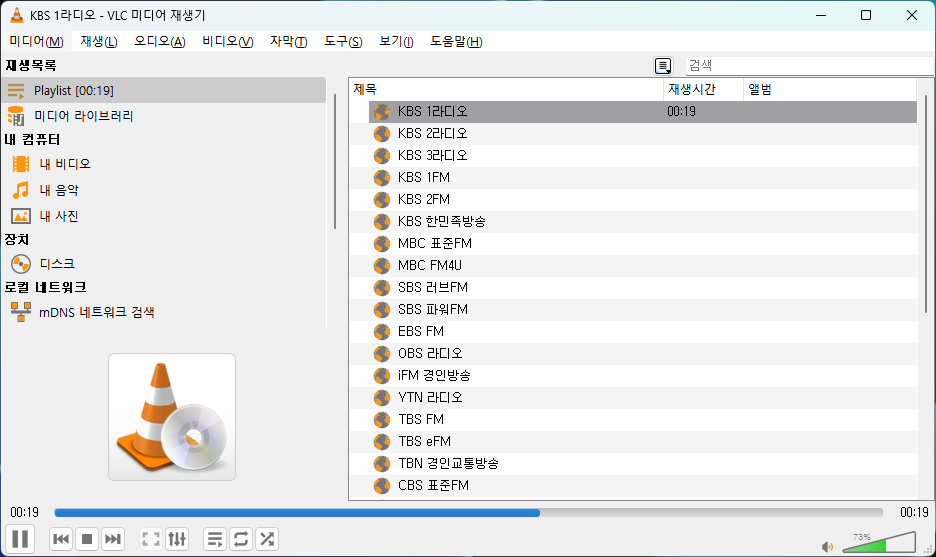This screenshot has width=936, height=557.
Task: Click the globe icon beside MBC FM4U
Action: [x=382, y=266]
